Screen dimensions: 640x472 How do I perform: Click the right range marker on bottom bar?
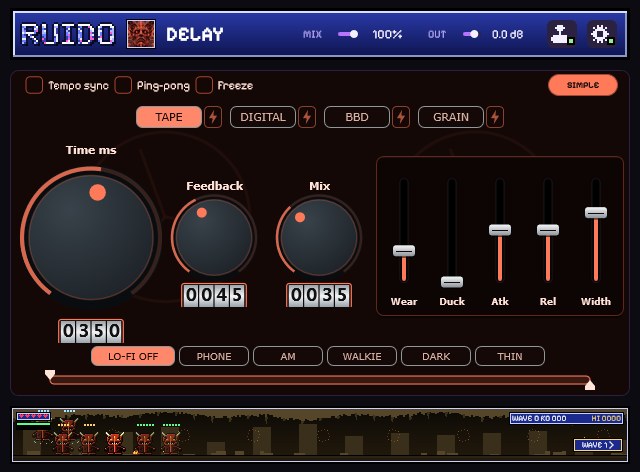pos(590,385)
